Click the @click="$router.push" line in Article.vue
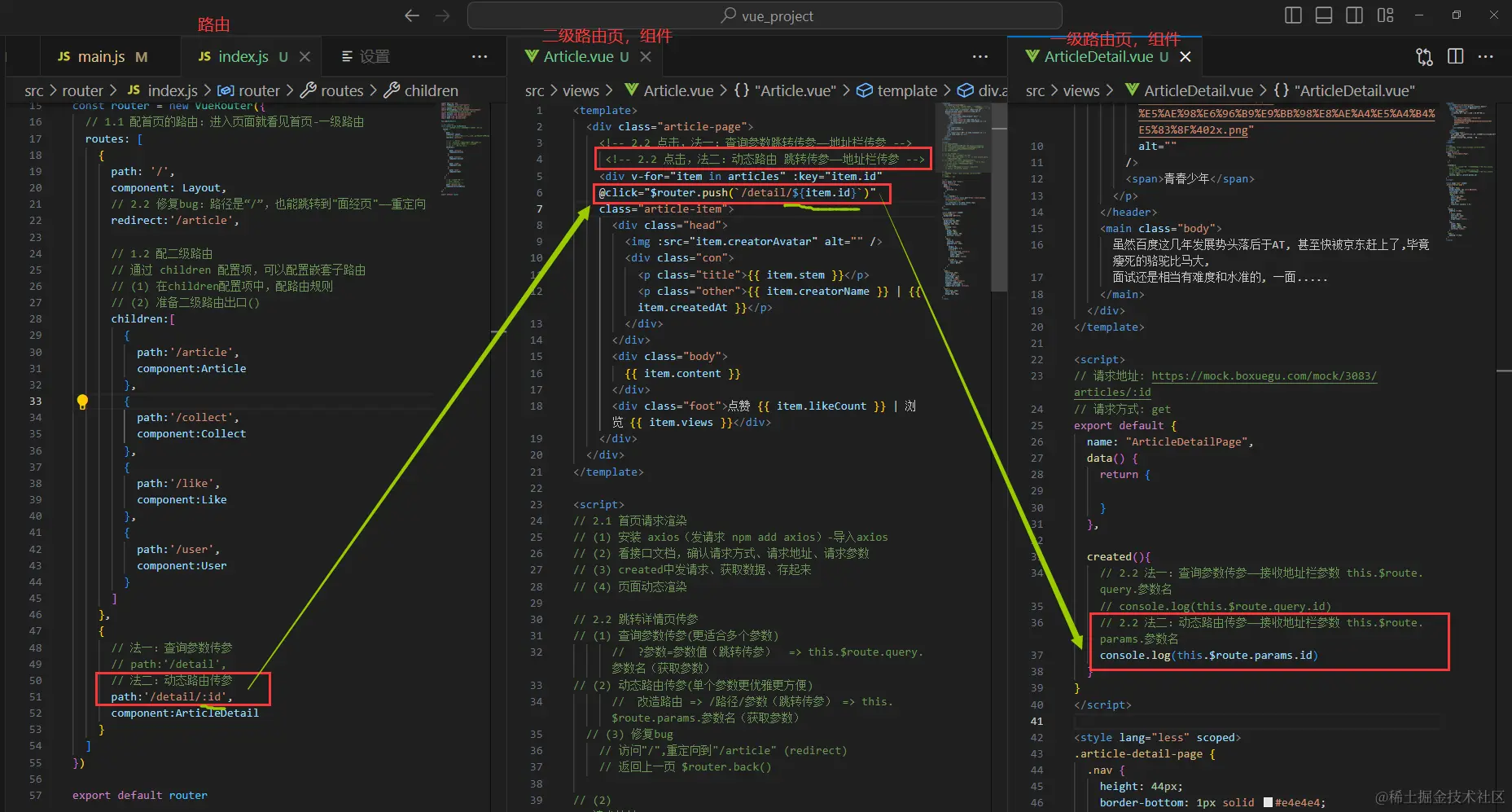 (738, 192)
